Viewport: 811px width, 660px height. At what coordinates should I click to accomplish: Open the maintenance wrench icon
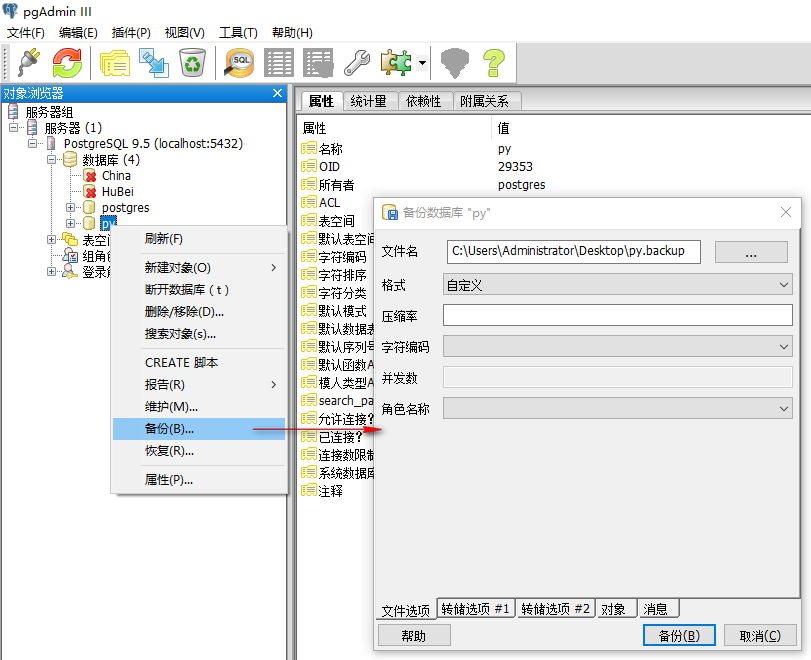click(x=357, y=63)
